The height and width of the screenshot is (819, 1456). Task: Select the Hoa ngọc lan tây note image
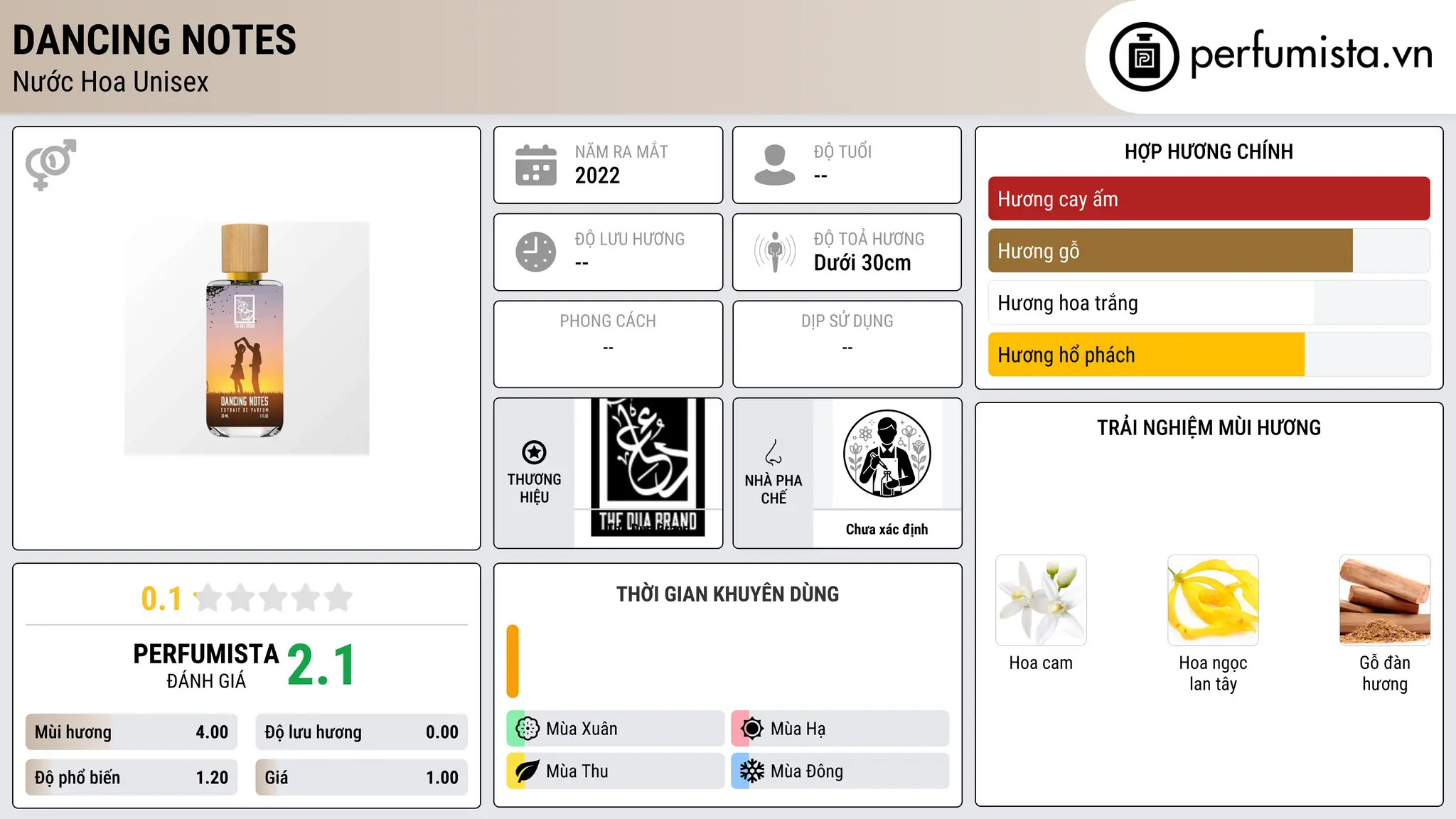(1213, 600)
